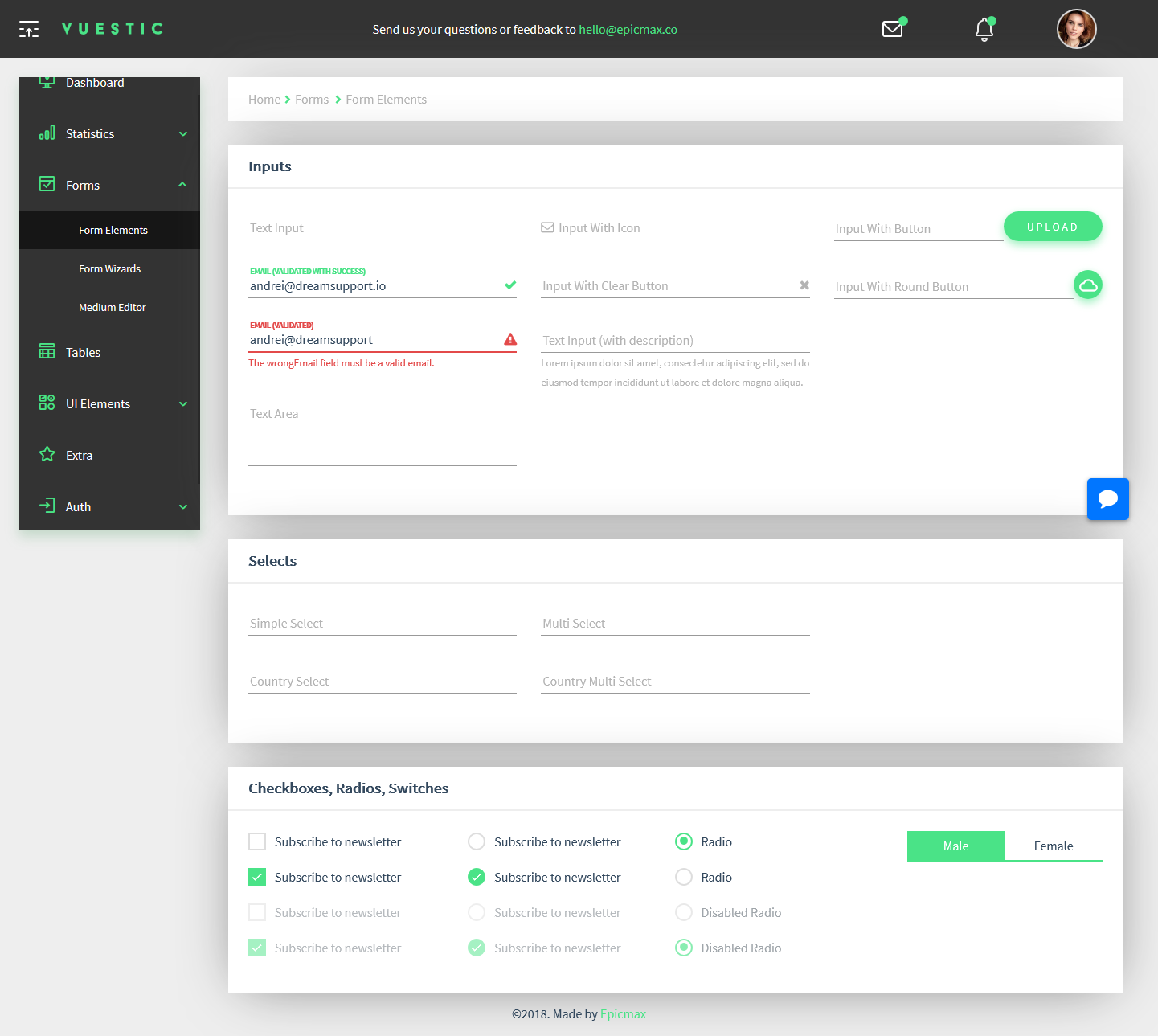1158x1036 pixels.
Task: Check the first square Subscribe to newsletter checkbox
Action: click(x=257, y=841)
